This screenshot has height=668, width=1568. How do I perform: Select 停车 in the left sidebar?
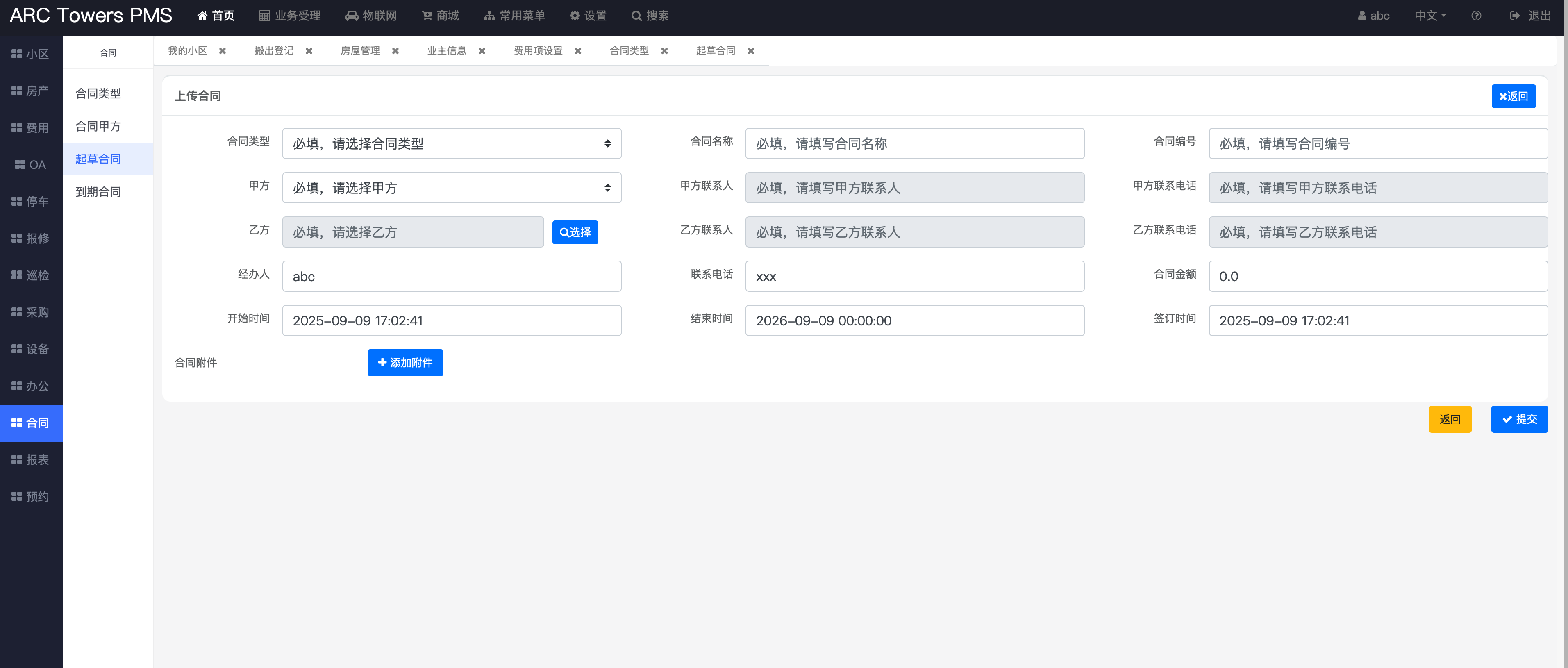point(30,202)
